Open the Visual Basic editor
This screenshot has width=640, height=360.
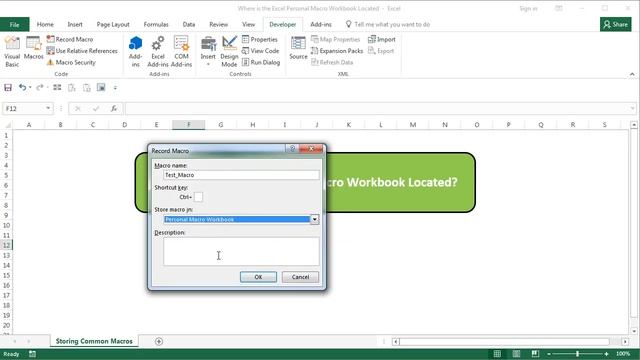tap(12, 51)
